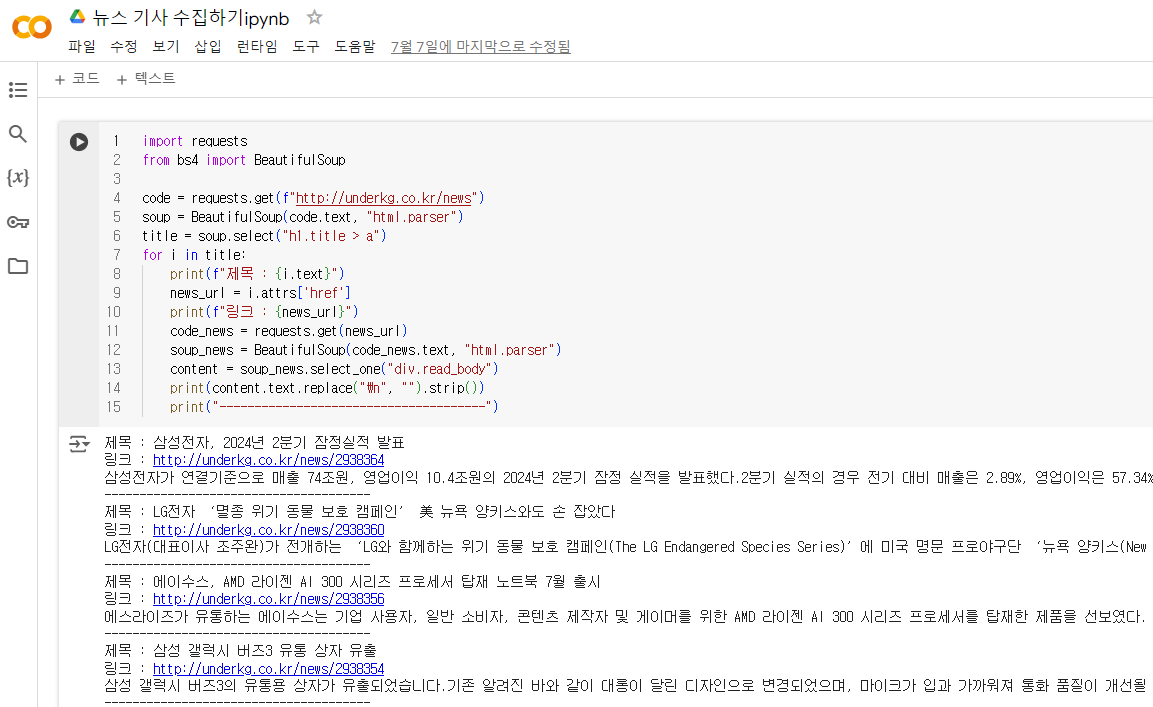Click output title '삼성 갤럭시 버즈3 유통 상자 유출'
This screenshot has height=707, width=1153.
point(265,650)
